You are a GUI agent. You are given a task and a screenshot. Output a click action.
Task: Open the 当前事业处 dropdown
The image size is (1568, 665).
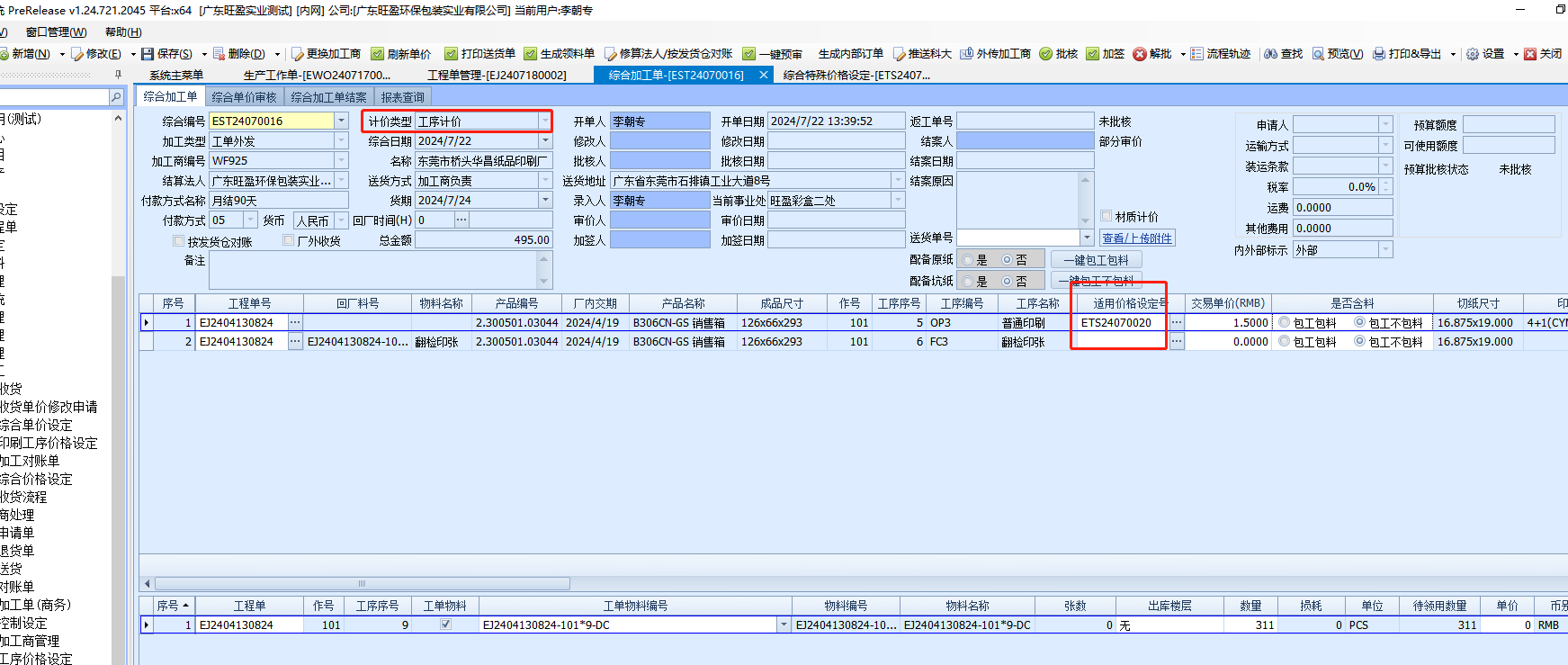coord(898,201)
